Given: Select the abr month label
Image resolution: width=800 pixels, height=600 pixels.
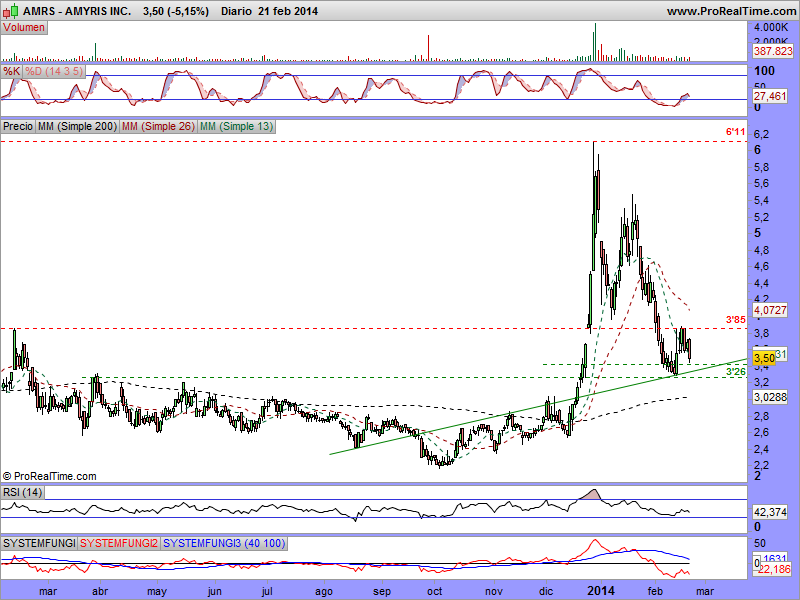Looking at the screenshot, I should [99, 591].
